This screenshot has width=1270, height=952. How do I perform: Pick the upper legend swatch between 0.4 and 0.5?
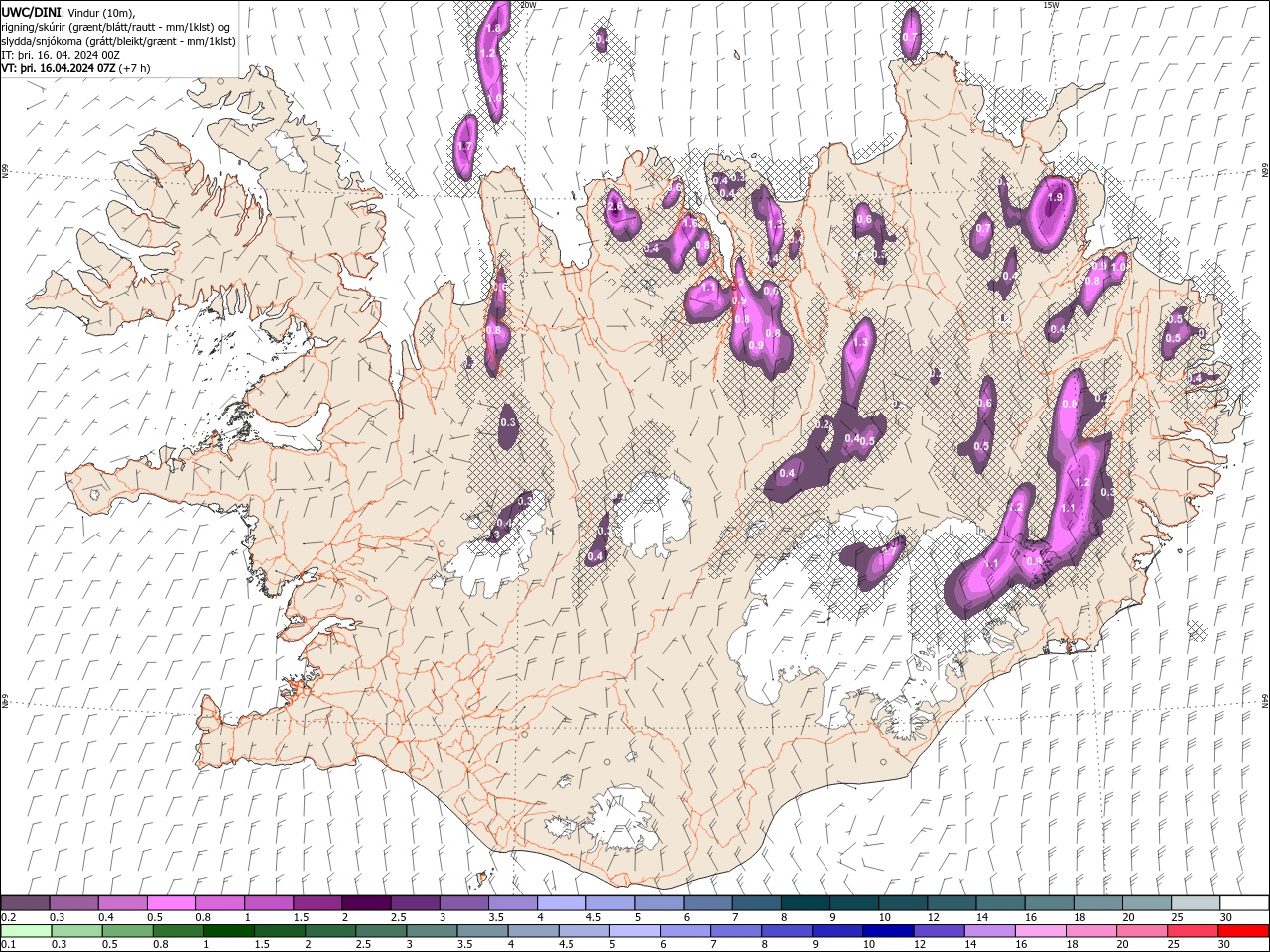[122, 903]
